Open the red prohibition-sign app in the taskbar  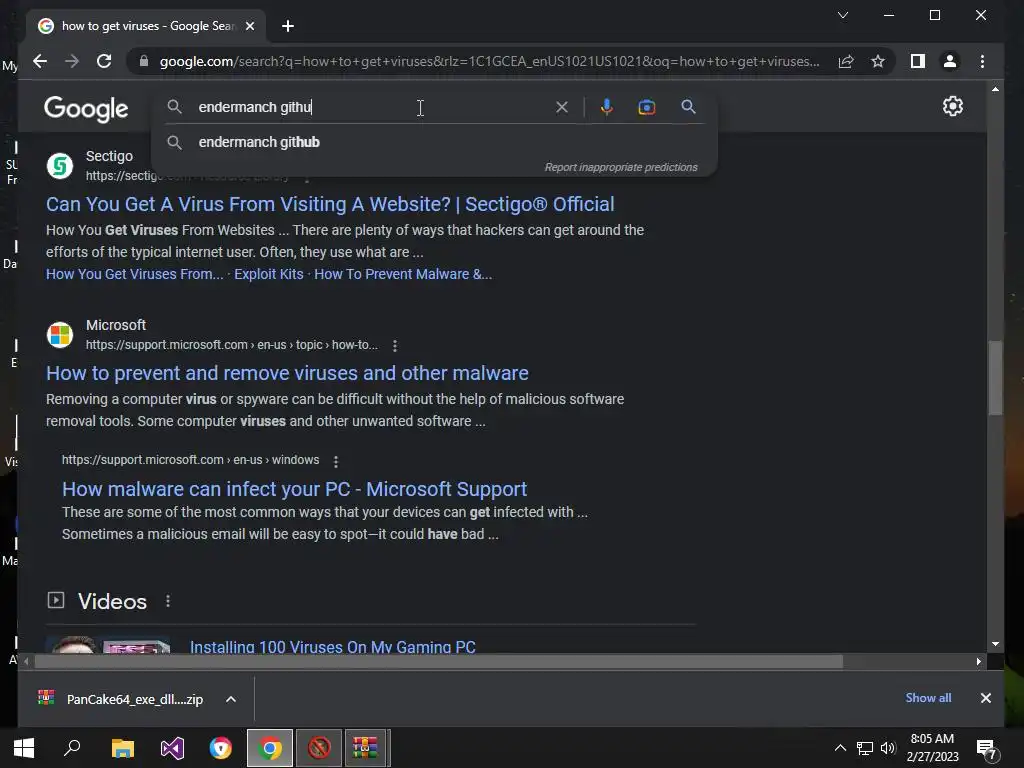(319, 748)
